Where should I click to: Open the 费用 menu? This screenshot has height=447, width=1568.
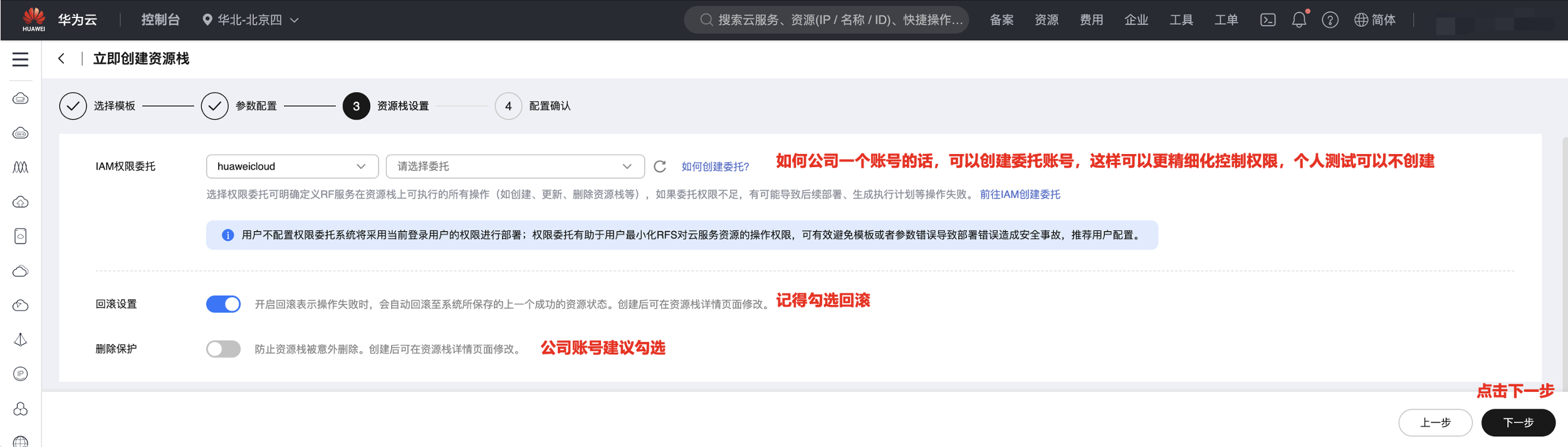coord(1092,20)
